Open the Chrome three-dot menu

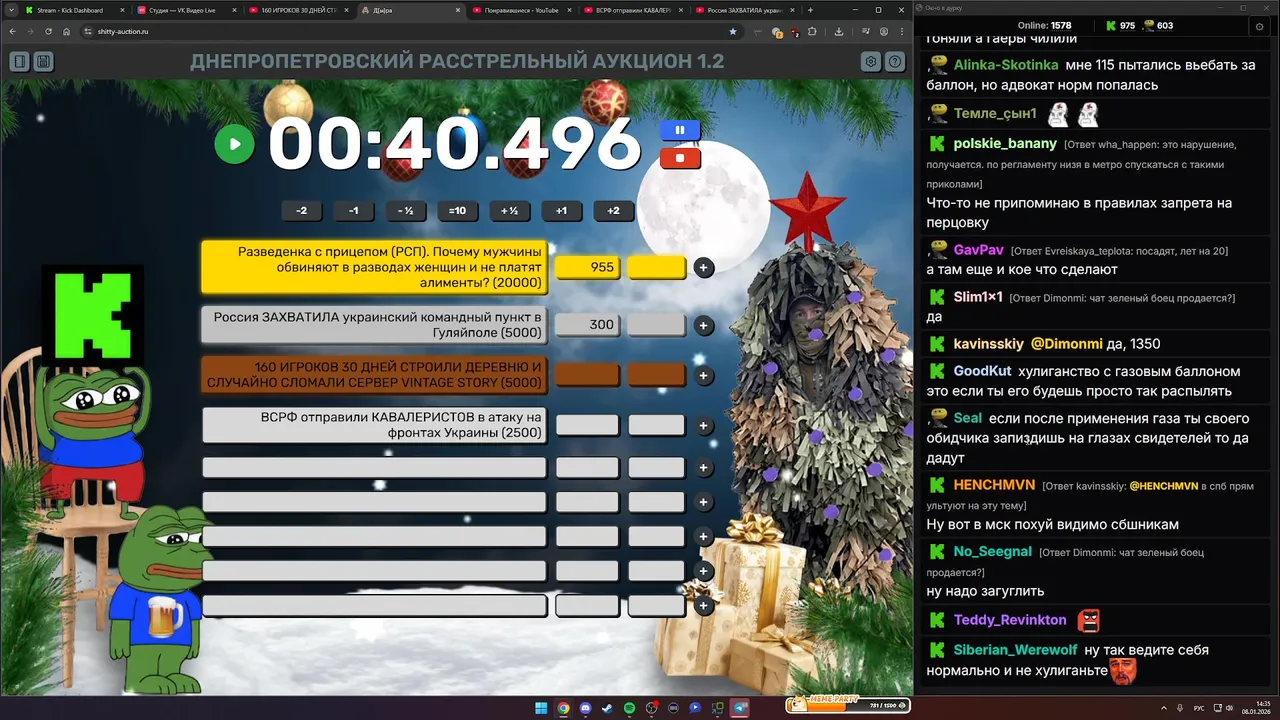[x=901, y=31]
